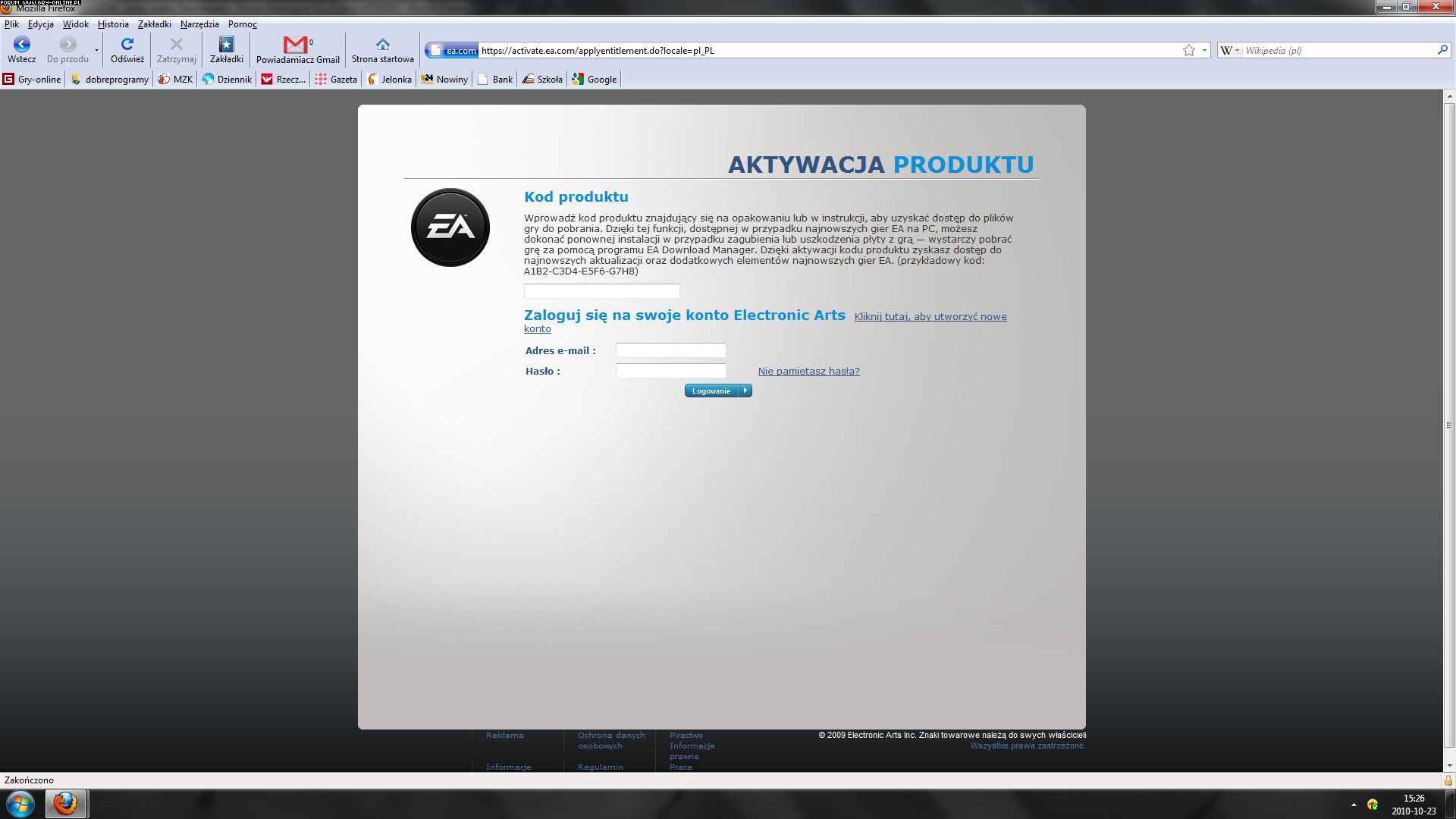This screenshot has height=819, width=1456.
Task: Click the Hasło password field
Action: [x=671, y=371]
